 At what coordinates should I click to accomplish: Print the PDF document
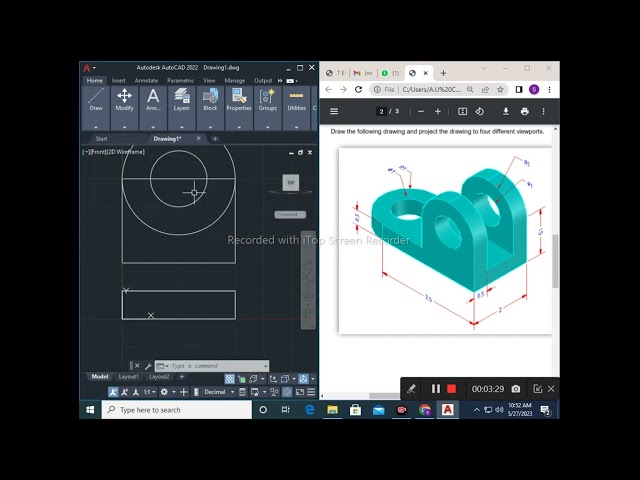pos(524,111)
